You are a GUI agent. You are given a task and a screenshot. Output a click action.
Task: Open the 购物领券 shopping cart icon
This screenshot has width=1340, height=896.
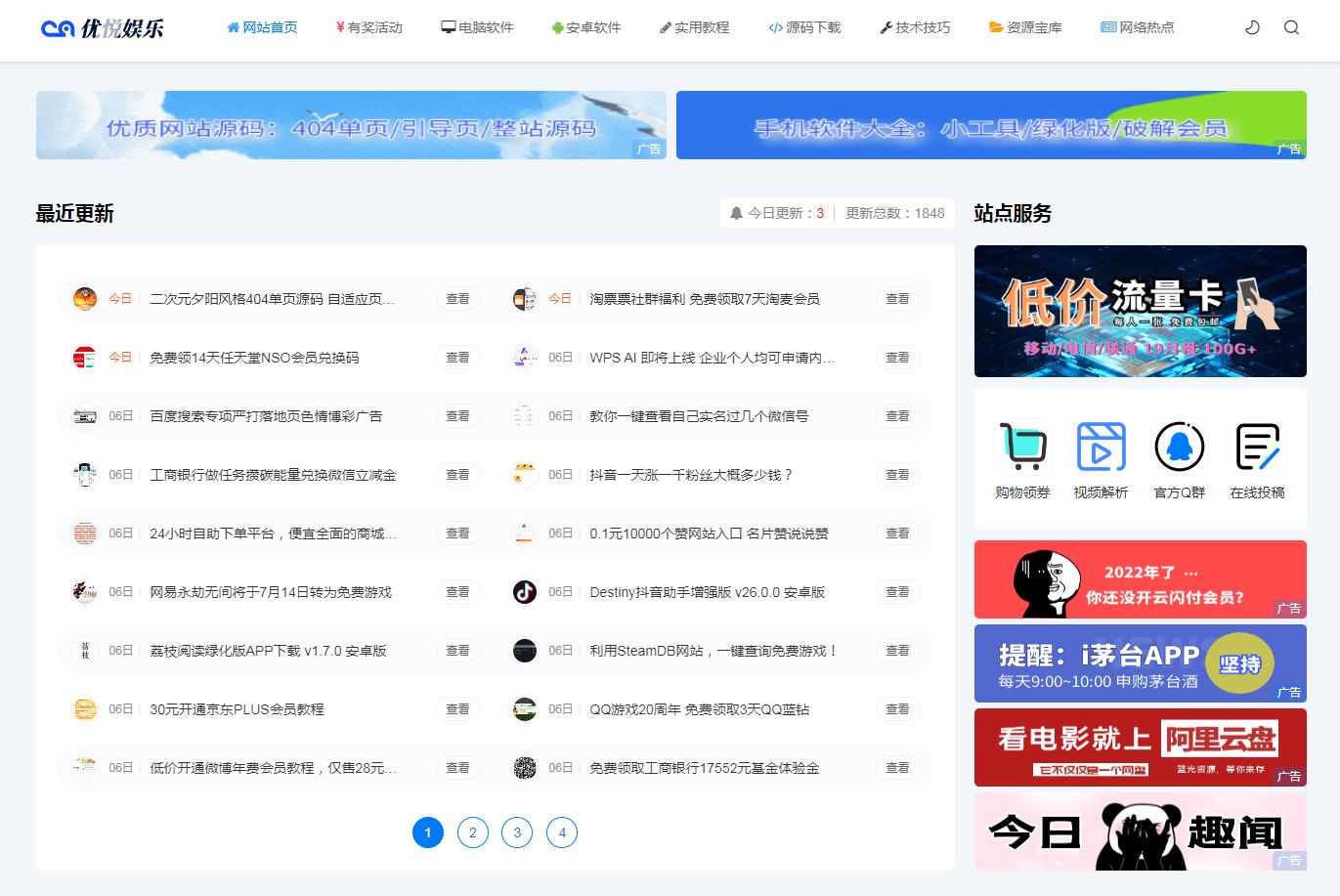[1022, 447]
